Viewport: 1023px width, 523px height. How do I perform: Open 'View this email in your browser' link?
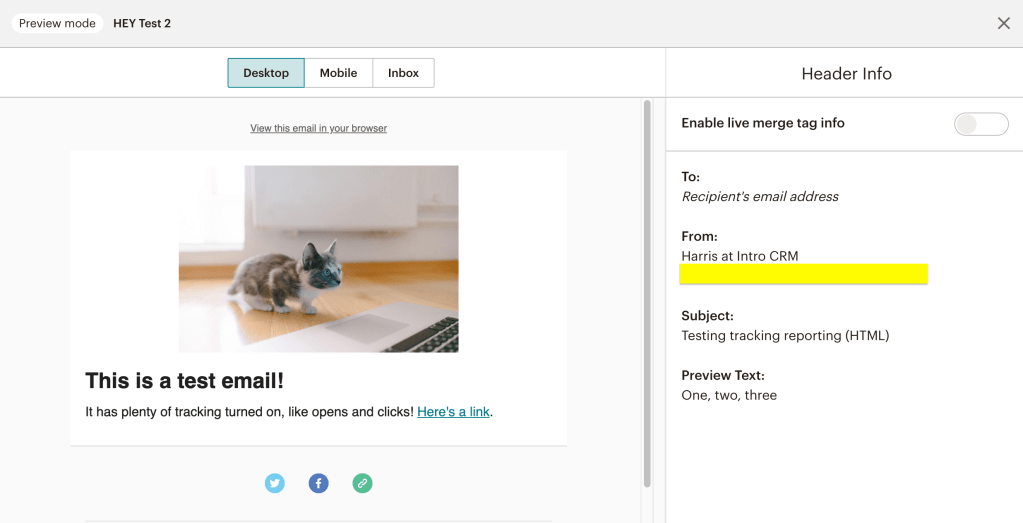[x=318, y=128]
